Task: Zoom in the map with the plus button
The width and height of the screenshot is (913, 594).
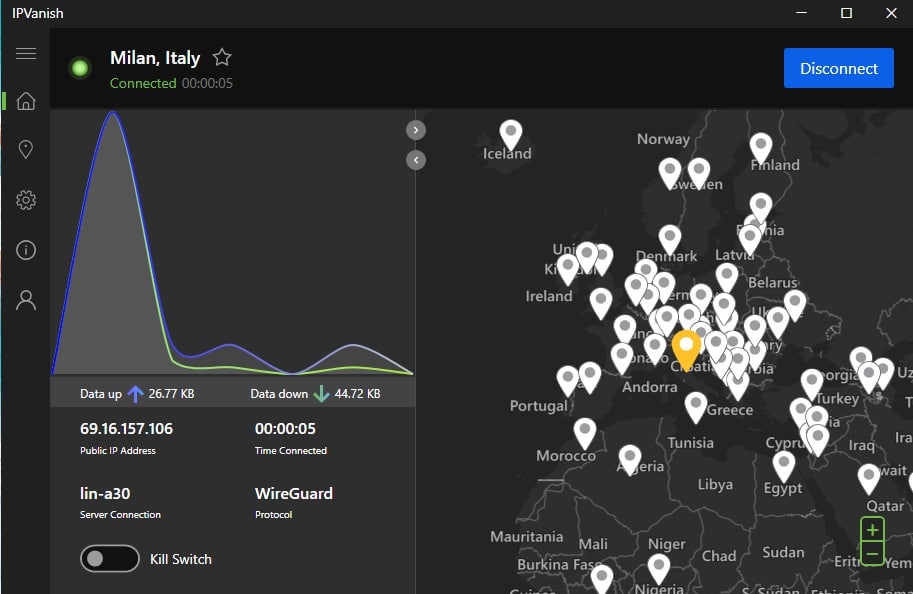Action: click(872, 530)
